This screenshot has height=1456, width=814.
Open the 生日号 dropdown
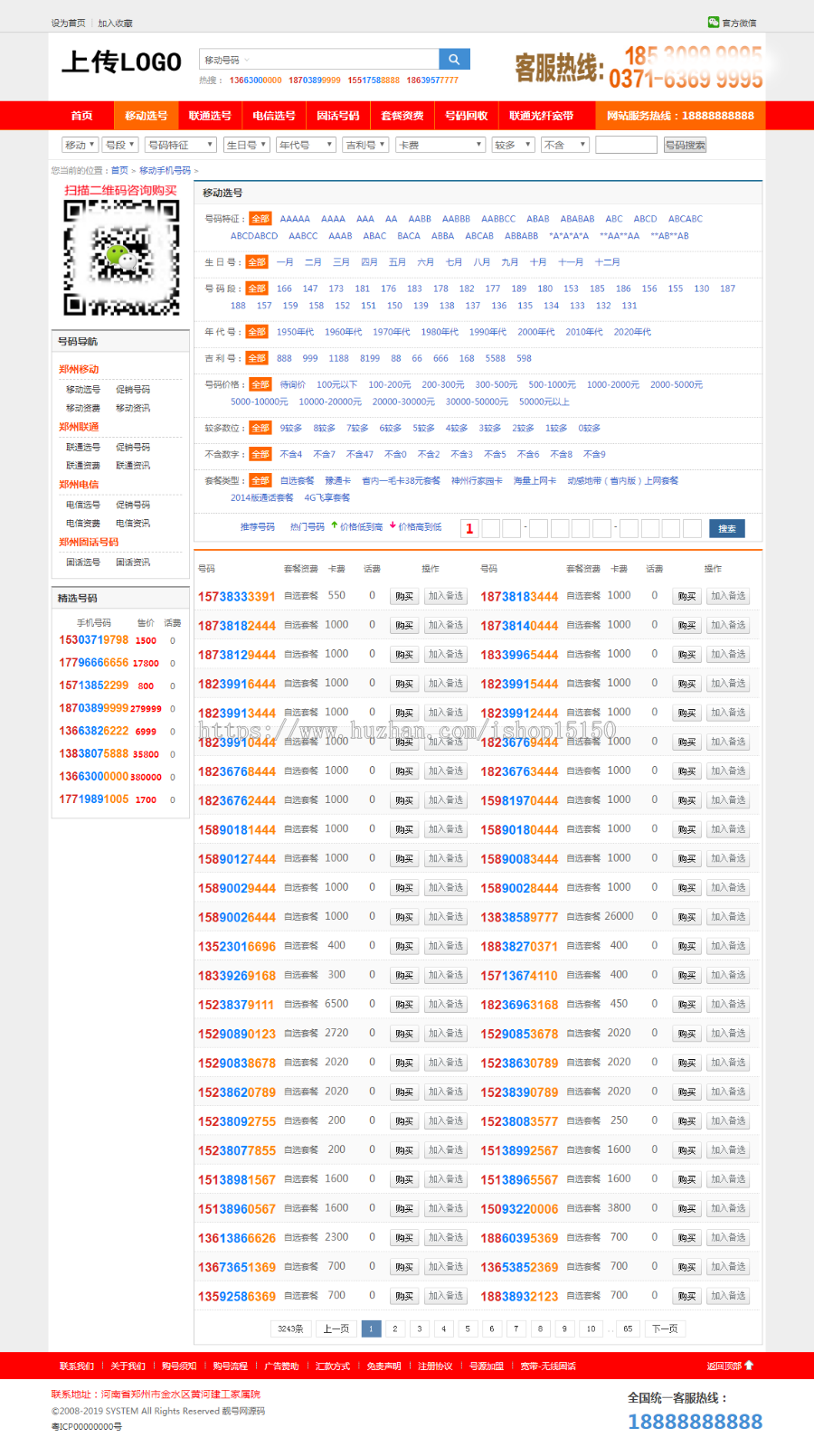click(246, 145)
